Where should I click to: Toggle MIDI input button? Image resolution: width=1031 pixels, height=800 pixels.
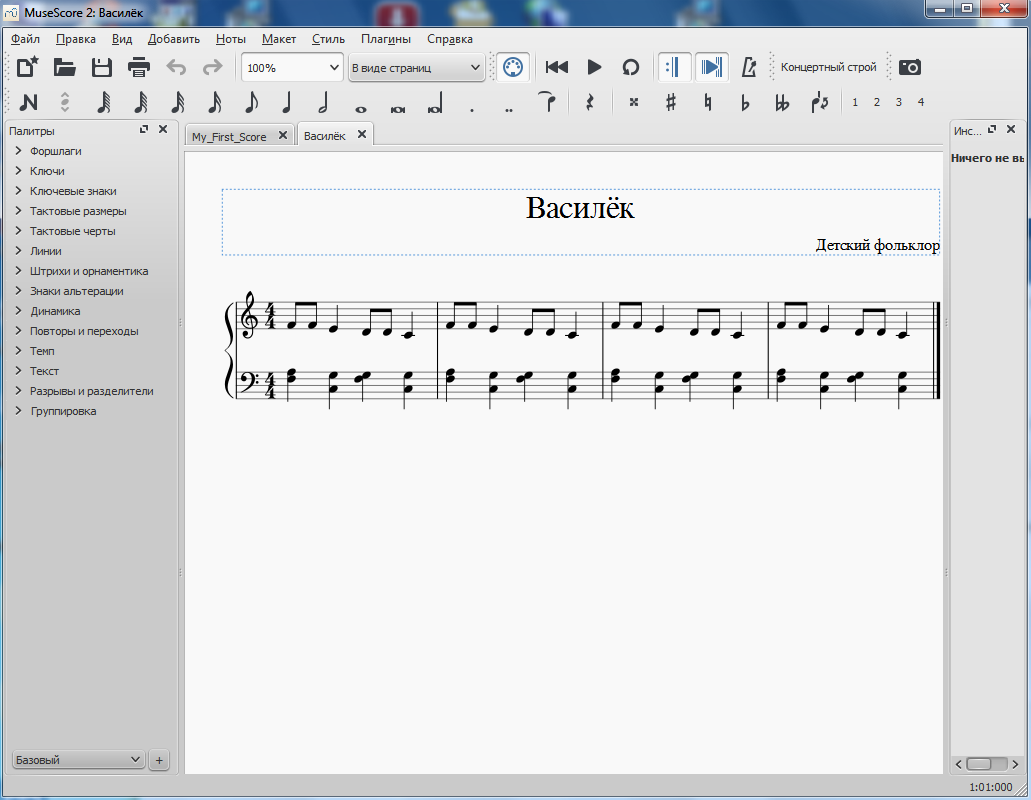tap(512, 67)
